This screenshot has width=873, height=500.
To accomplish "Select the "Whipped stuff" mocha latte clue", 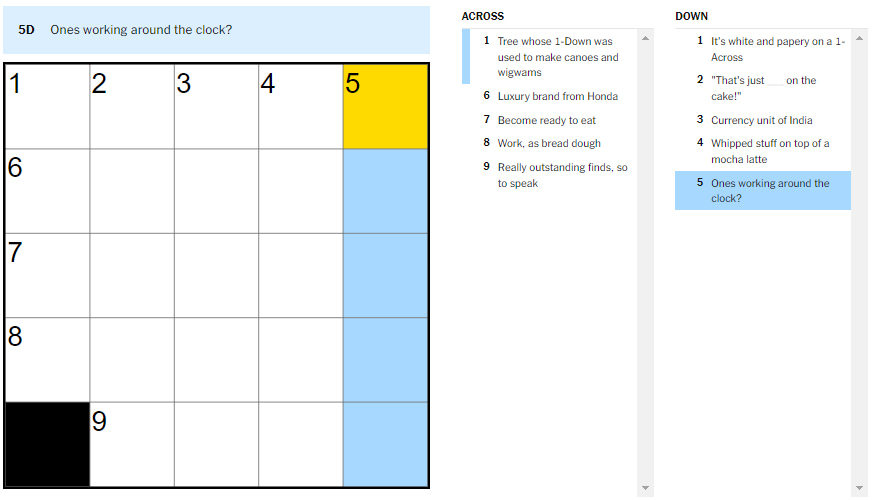I will point(769,151).
